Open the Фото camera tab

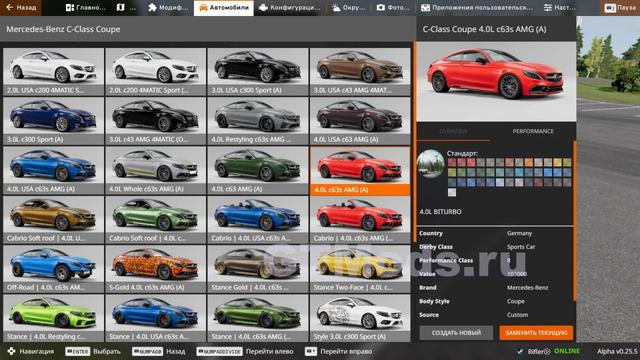tap(393, 7)
